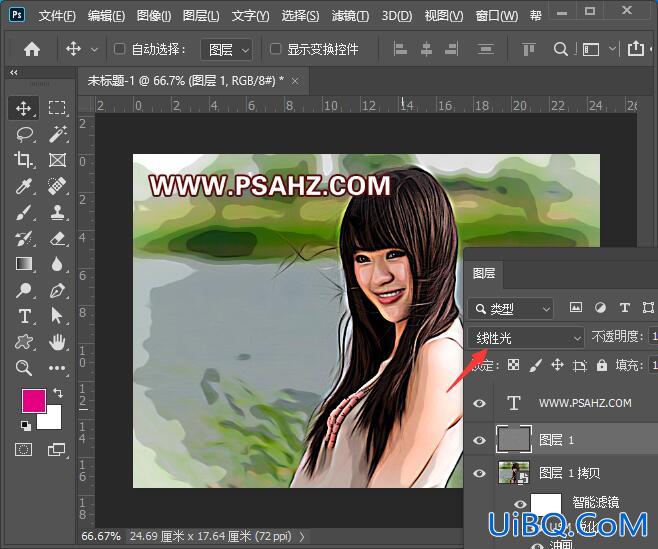658x549 pixels.
Task: Select the Path Selection tool
Action: coord(57,316)
